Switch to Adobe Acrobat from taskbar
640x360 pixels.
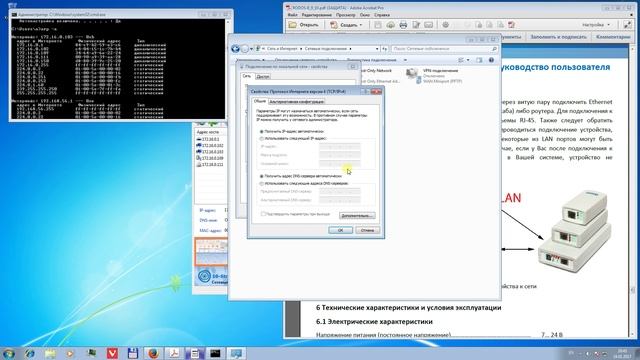pos(174,353)
